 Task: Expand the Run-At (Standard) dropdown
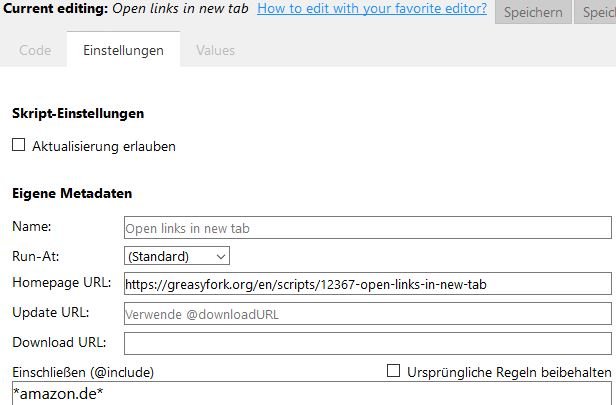(177, 256)
